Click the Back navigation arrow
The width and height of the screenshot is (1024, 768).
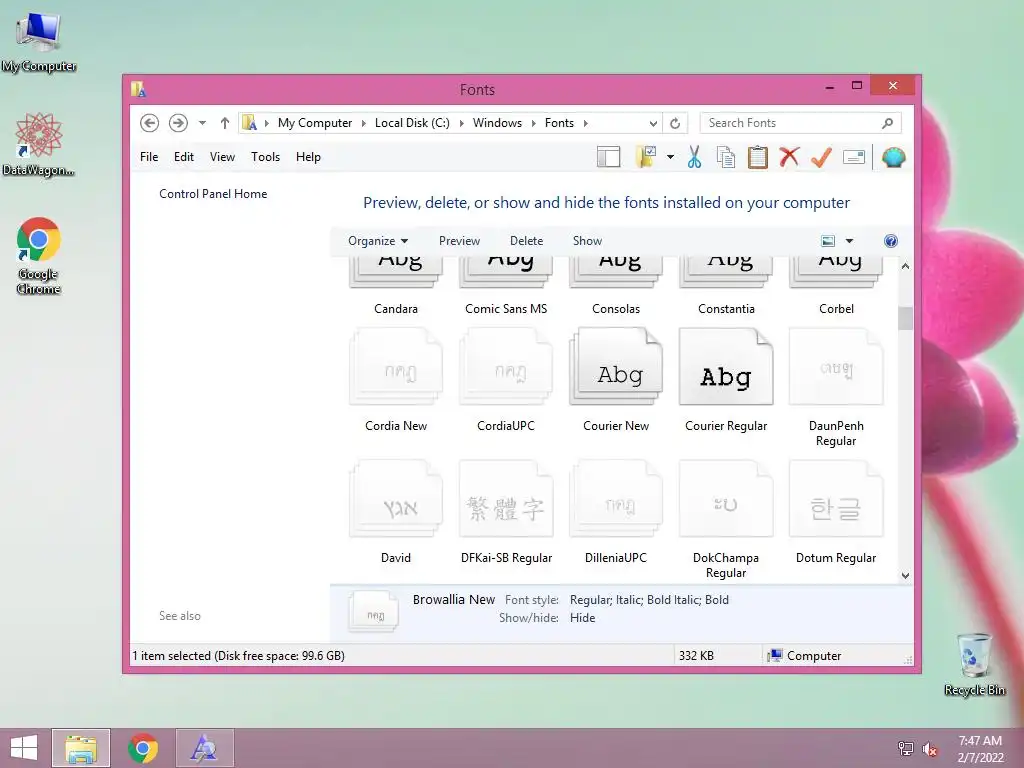coord(149,123)
